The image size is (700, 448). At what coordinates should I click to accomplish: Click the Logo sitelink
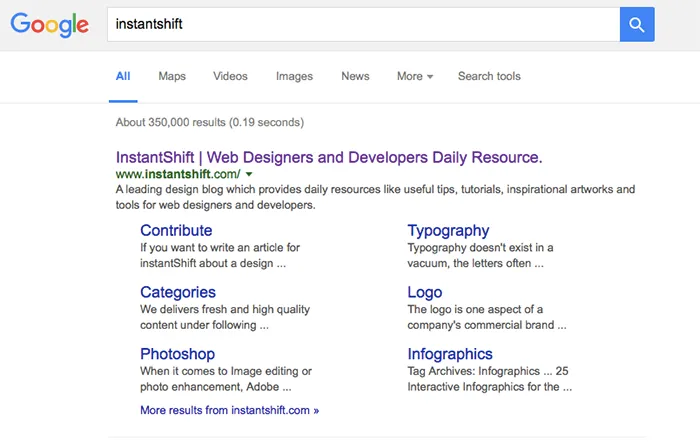[x=424, y=292]
